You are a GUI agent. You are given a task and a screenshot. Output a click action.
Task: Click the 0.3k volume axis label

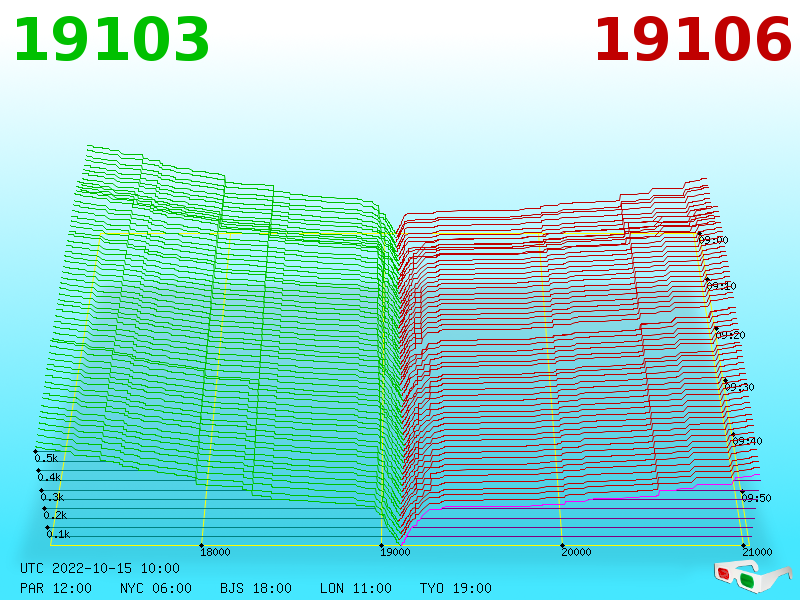(53, 497)
